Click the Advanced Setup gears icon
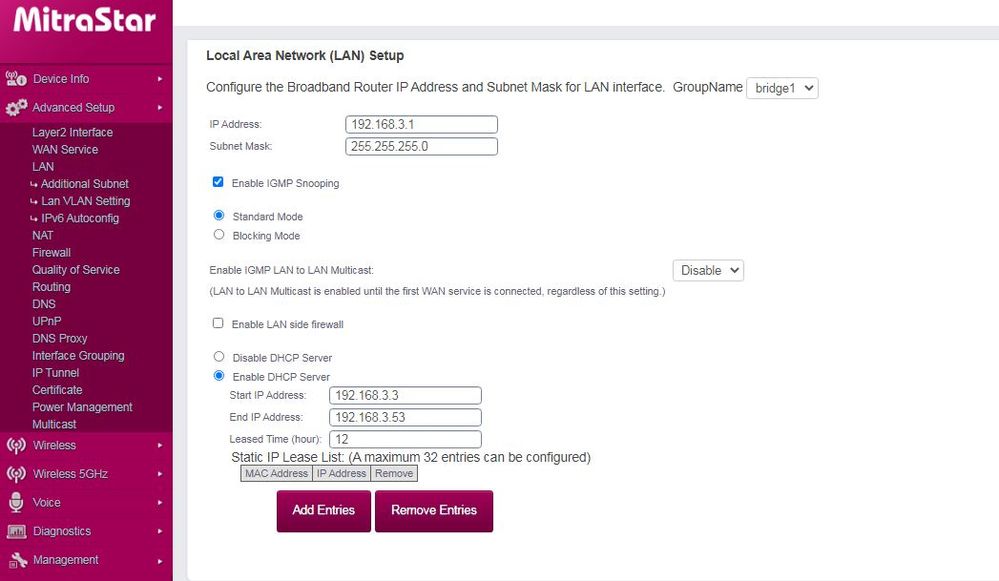Viewport: 999px width, 581px height. [x=16, y=107]
